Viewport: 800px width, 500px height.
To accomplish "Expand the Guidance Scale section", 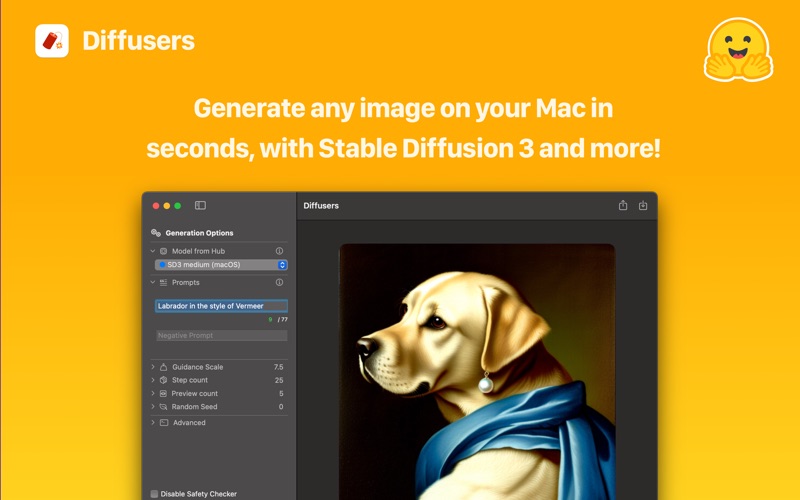I will 153,367.
